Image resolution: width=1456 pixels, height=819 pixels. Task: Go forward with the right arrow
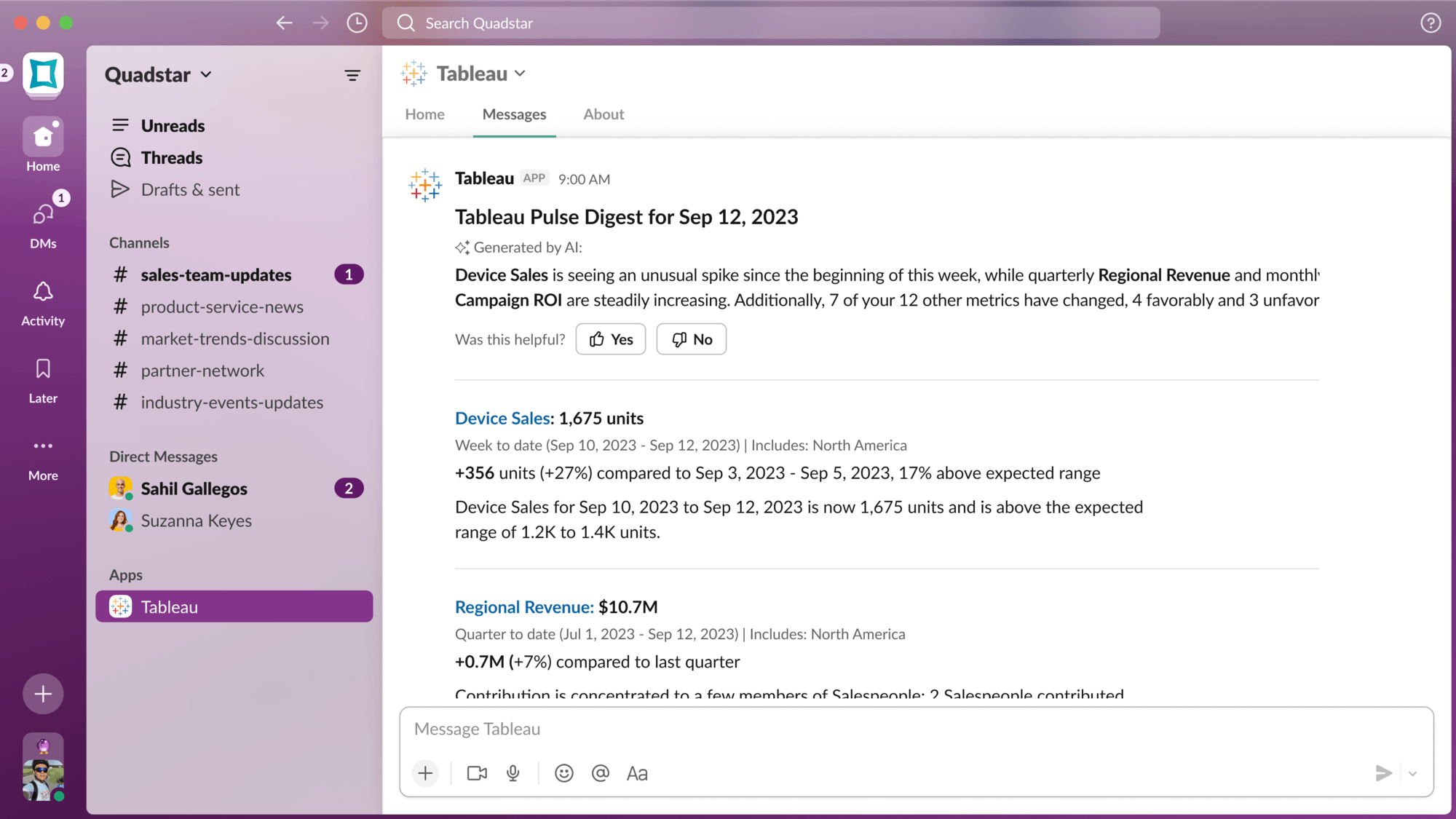[320, 23]
